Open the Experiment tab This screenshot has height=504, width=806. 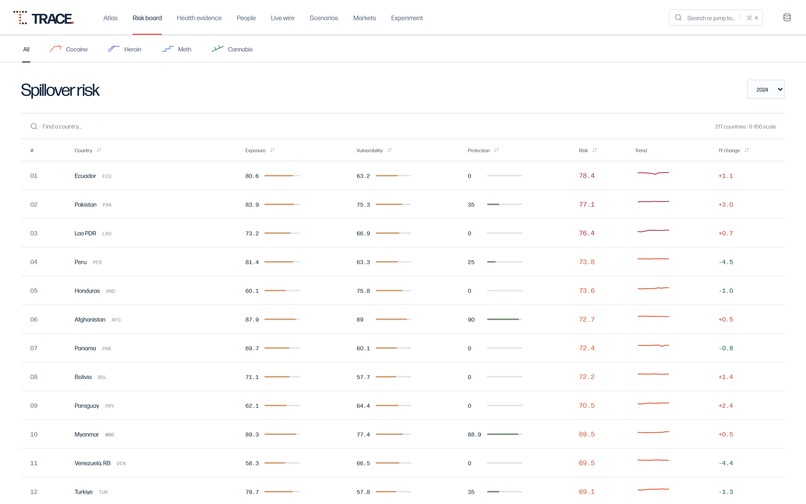[407, 18]
